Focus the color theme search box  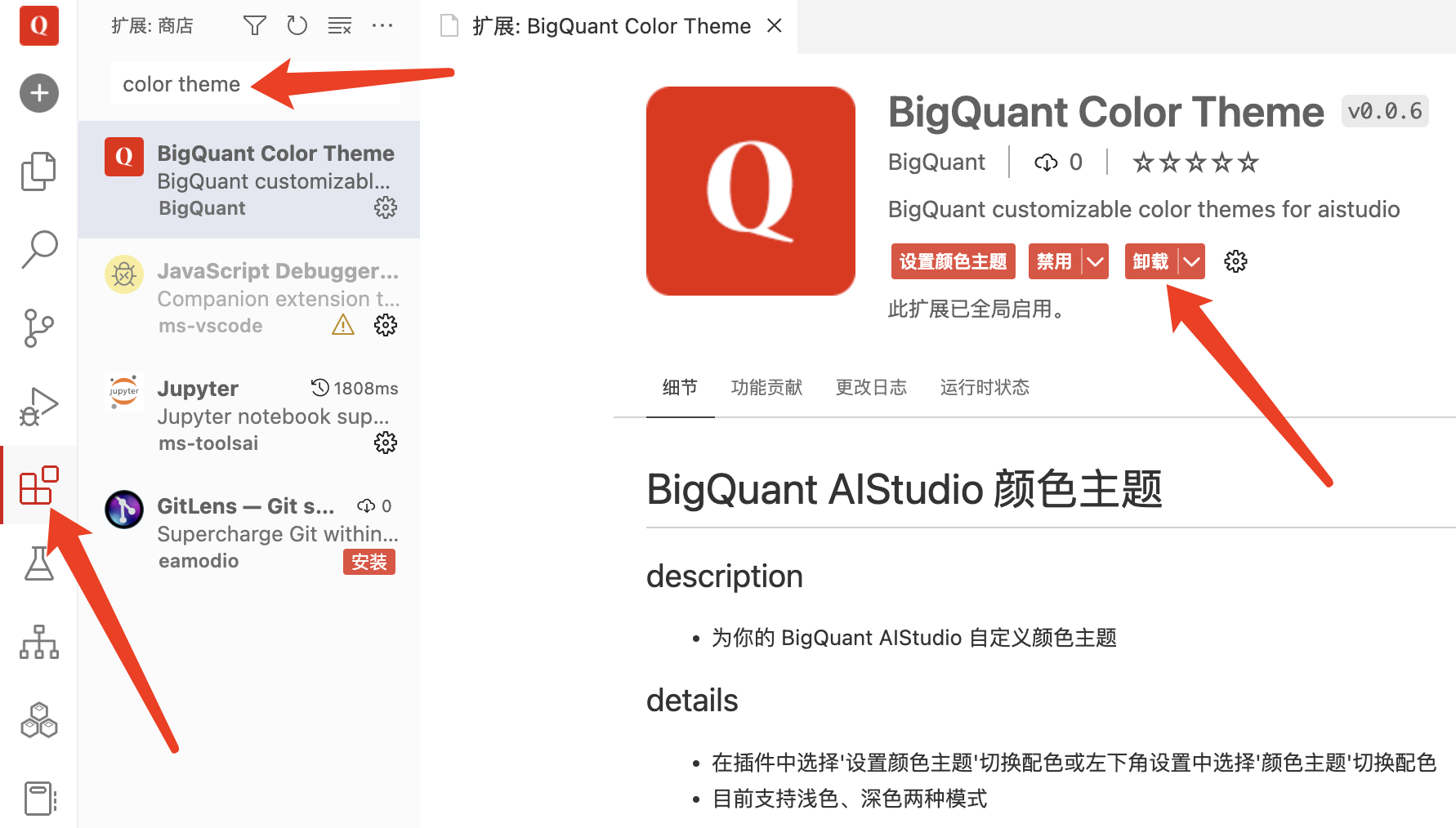(x=256, y=84)
